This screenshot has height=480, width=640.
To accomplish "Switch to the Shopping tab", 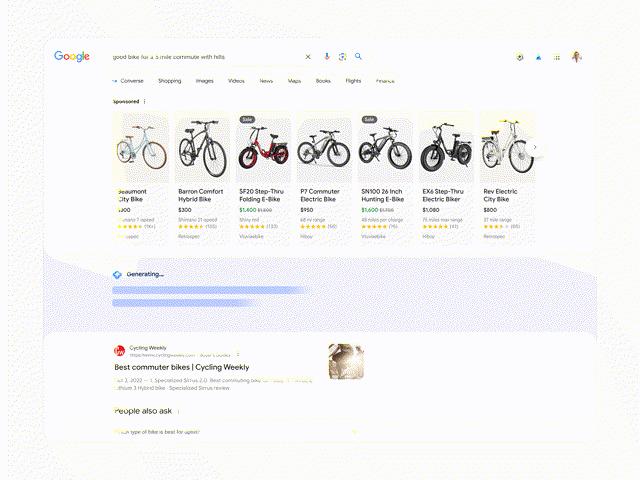I will point(170,81).
